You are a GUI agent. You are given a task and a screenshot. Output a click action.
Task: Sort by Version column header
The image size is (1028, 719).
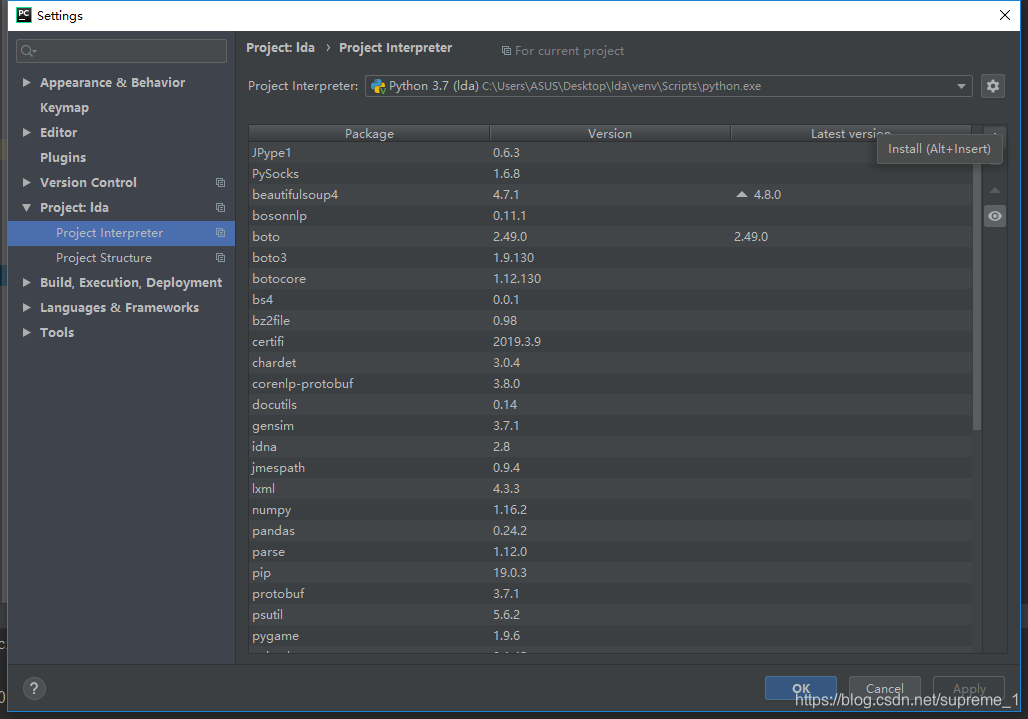[610, 134]
